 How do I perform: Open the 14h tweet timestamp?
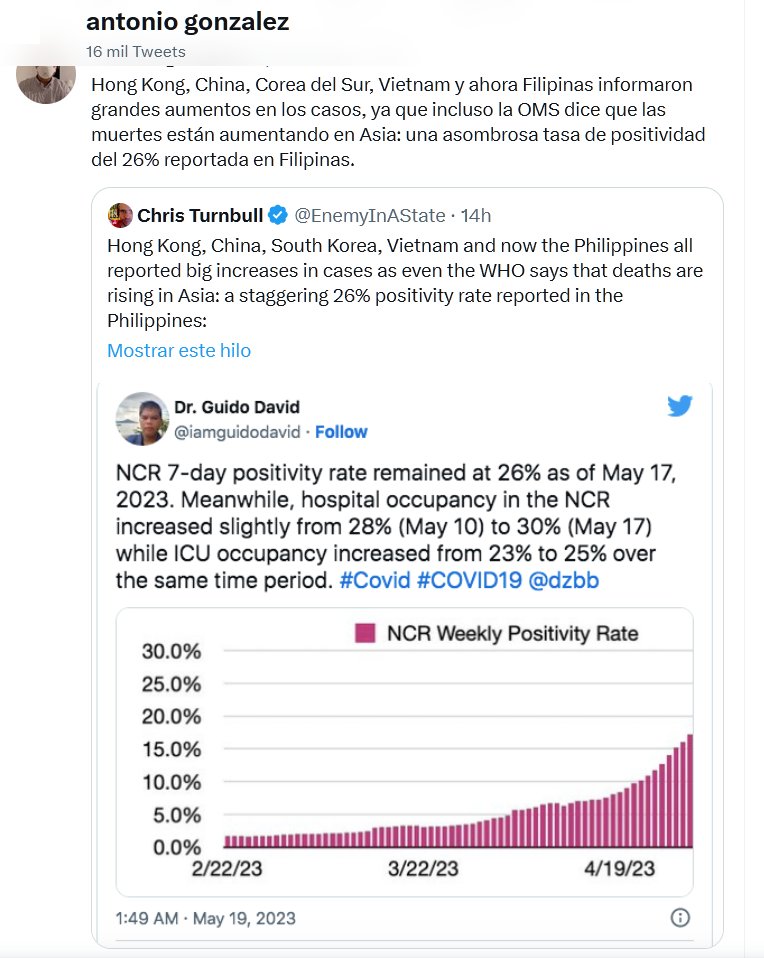click(474, 215)
